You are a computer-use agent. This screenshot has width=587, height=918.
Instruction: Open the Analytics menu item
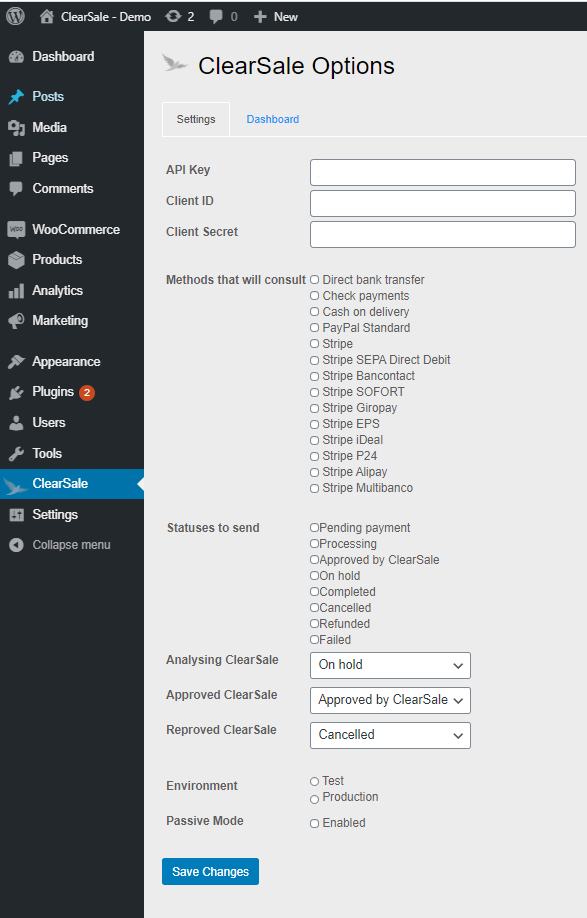tap(57, 290)
